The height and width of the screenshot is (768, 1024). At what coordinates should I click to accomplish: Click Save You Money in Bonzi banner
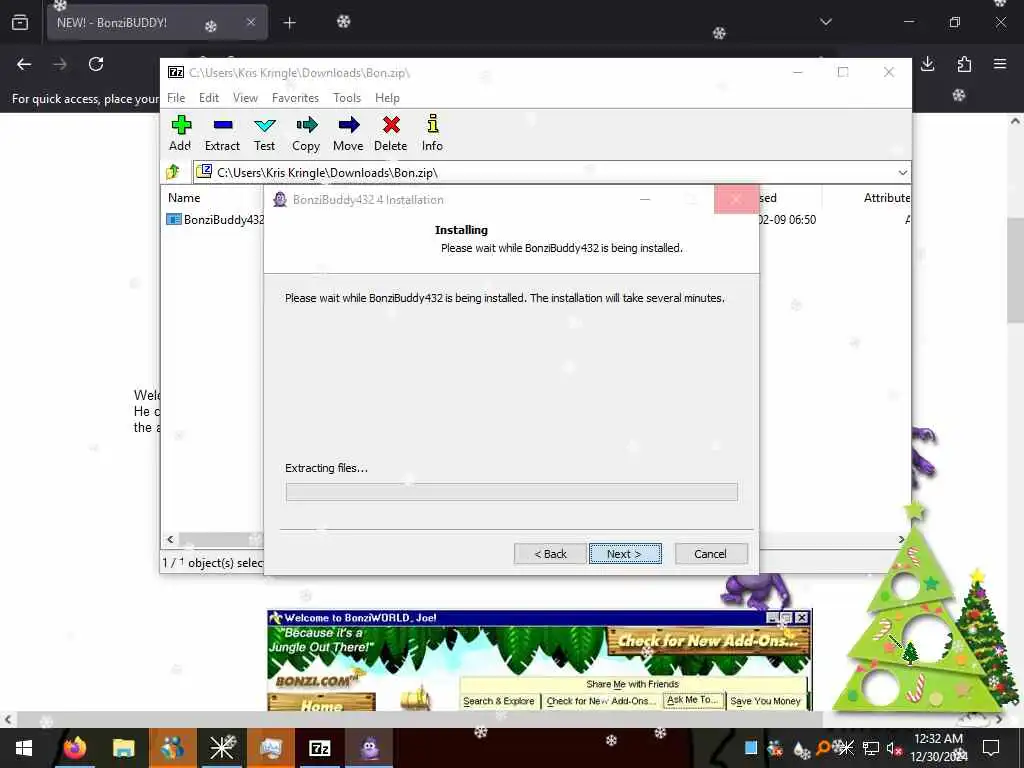(x=765, y=701)
